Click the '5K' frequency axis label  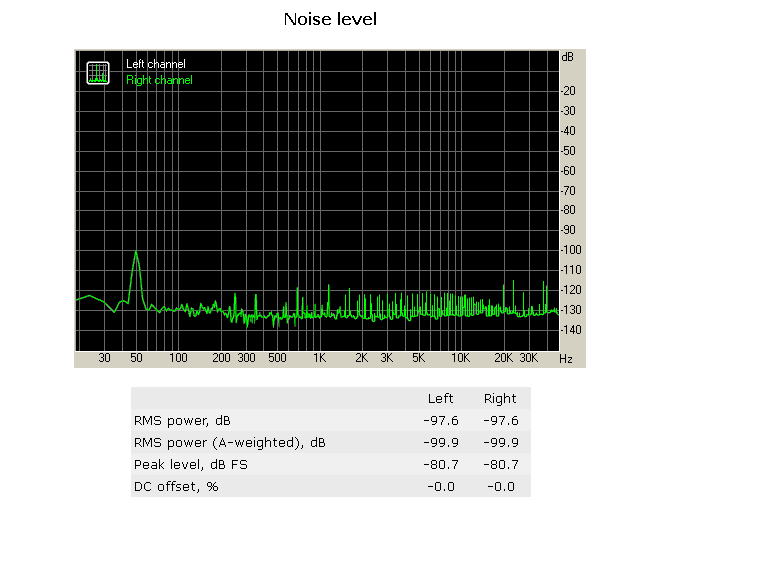tap(418, 358)
